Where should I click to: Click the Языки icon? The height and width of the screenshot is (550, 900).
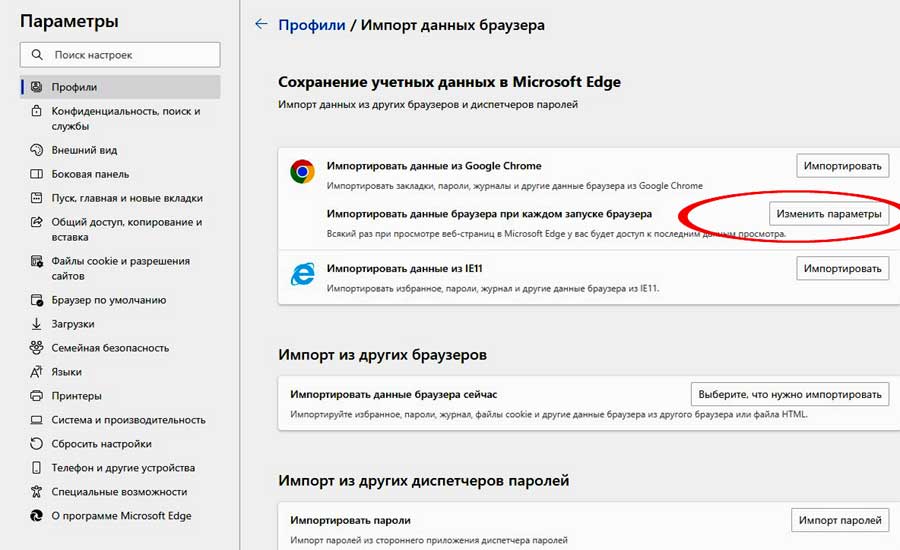[36, 371]
